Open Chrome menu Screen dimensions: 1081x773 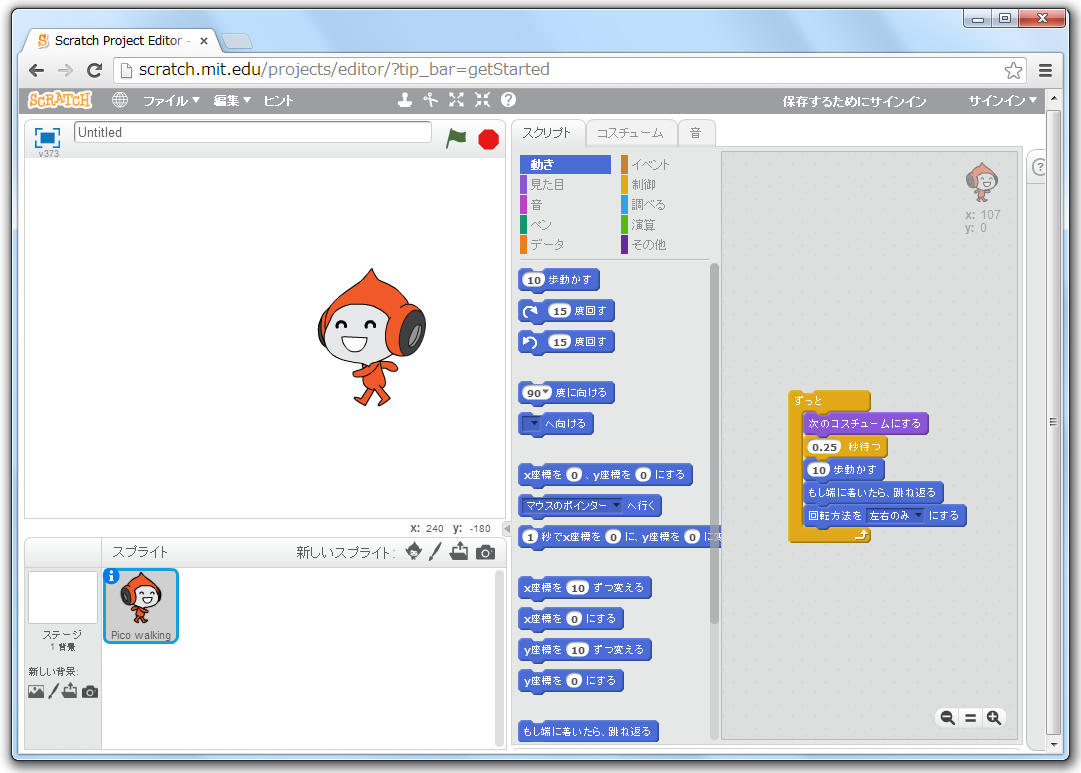(1045, 70)
